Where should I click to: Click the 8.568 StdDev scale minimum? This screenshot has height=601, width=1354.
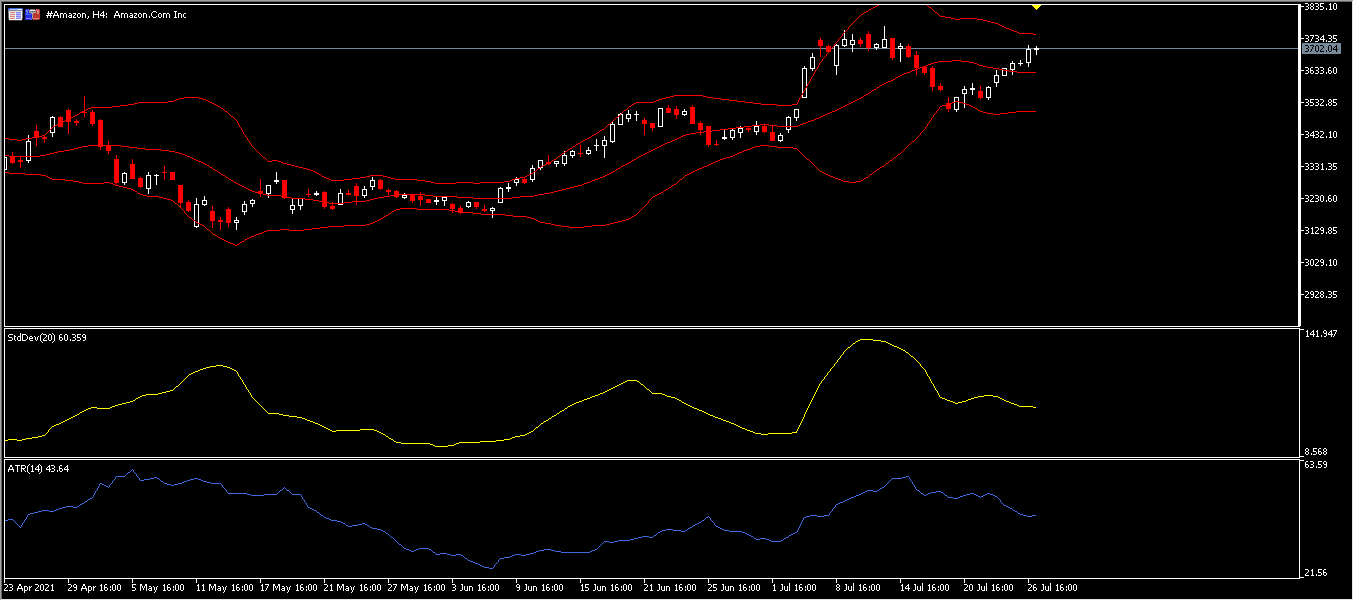pyautogui.click(x=1318, y=452)
